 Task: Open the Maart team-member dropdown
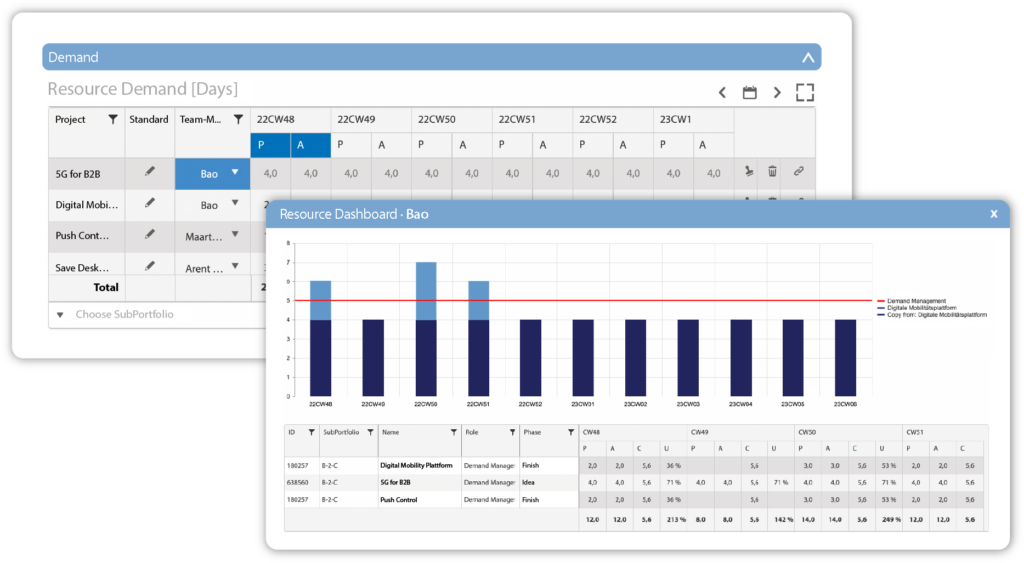pyautogui.click(x=236, y=236)
